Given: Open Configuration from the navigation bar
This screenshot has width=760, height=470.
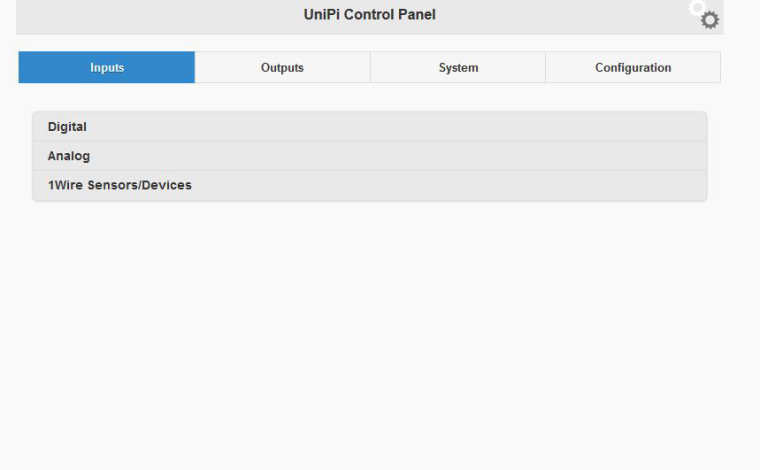Looking at the screenshot, I should (633, 68).
